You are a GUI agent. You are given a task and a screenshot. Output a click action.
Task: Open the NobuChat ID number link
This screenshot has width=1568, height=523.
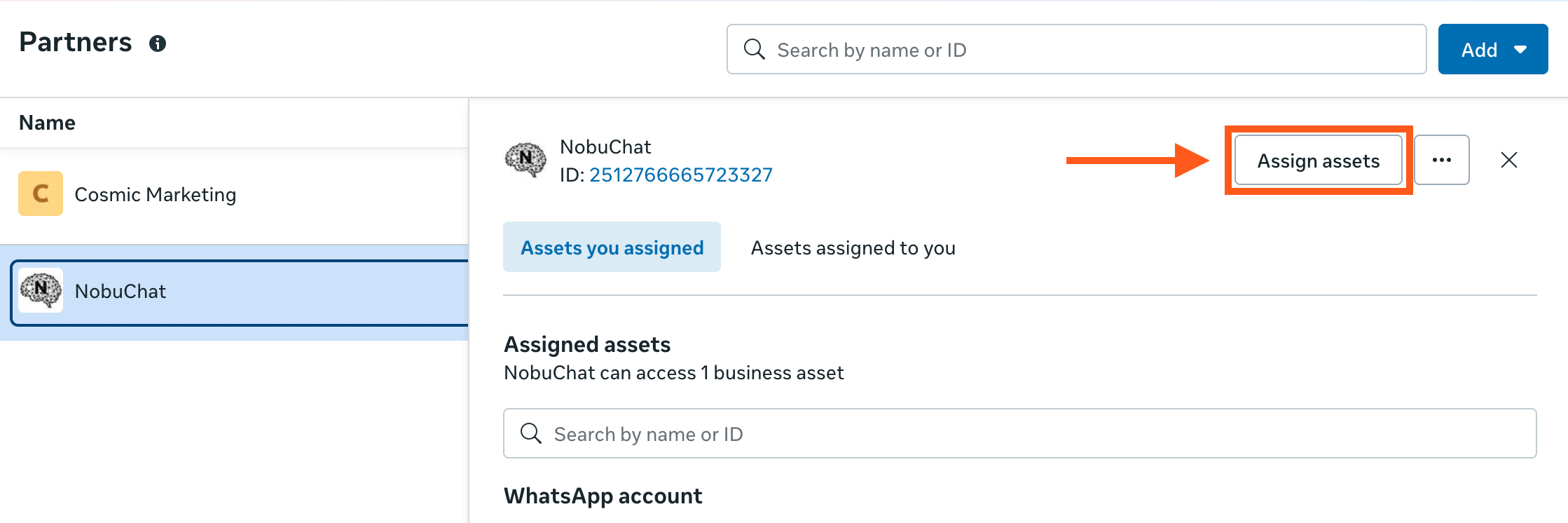pyautogui.click(x=680, y=175)
